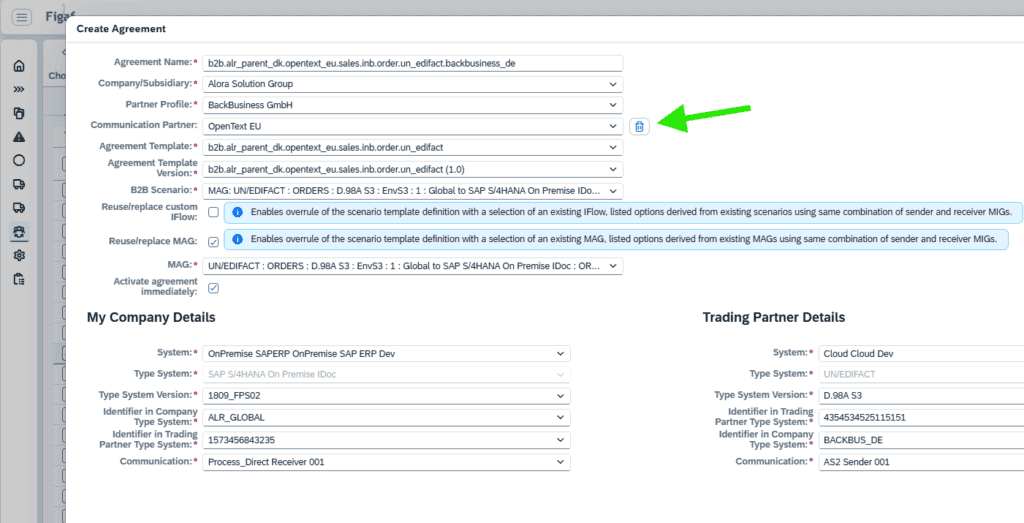Go to the Home icon in sidebar
The width and height of the screenshot is (1024, 523).
(x=19, y=66)
